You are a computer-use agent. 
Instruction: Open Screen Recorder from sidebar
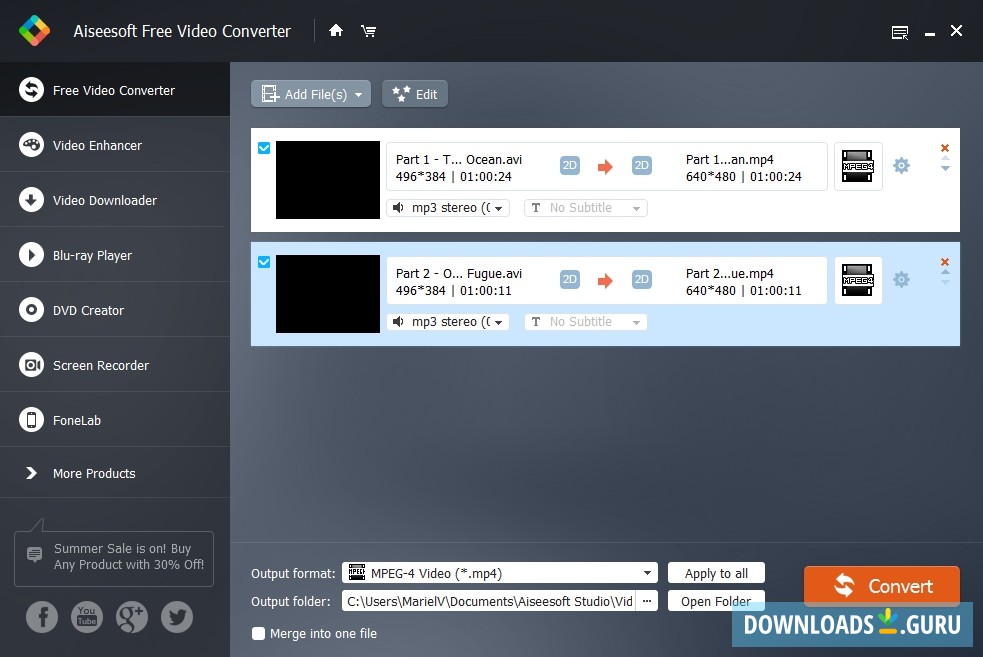pyautogui.click(x=115, y=365)
